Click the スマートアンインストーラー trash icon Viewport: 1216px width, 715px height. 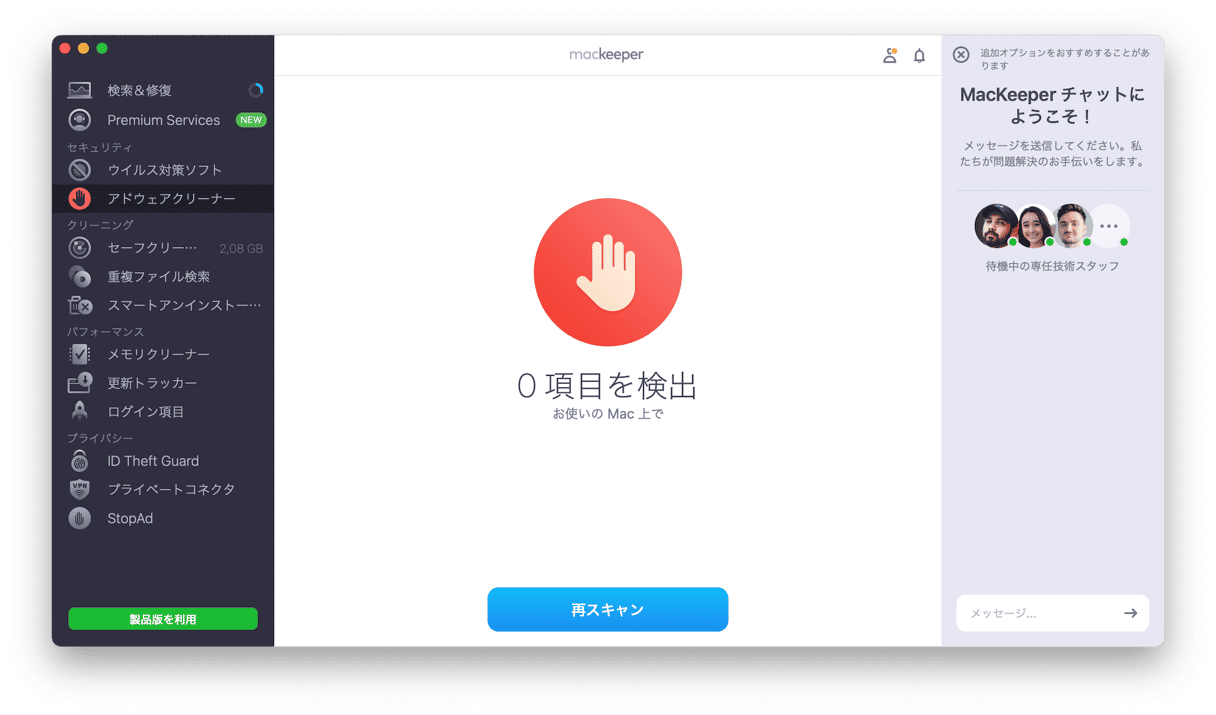80,305
